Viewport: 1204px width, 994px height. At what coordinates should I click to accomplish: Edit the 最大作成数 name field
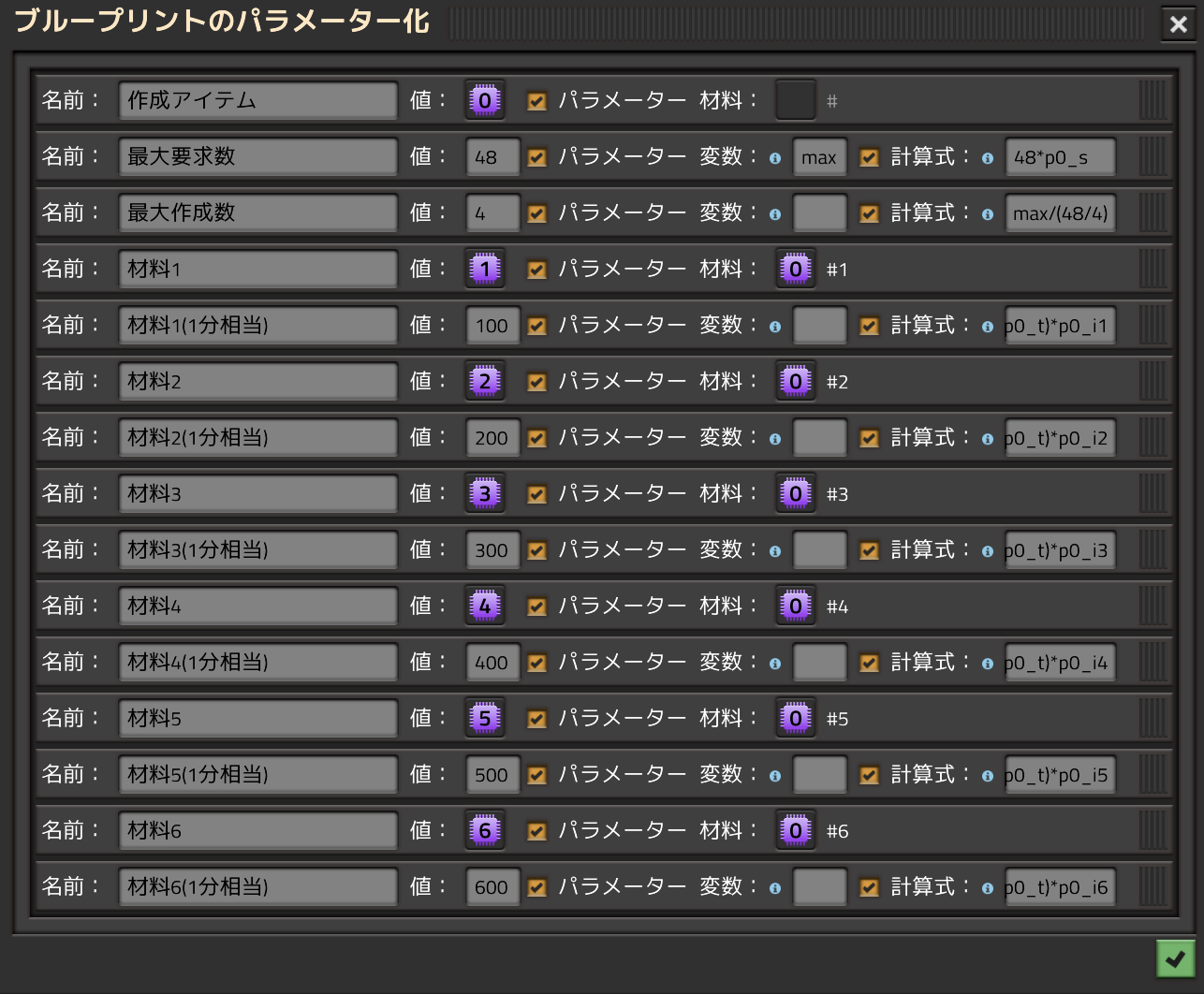(258, 212)
